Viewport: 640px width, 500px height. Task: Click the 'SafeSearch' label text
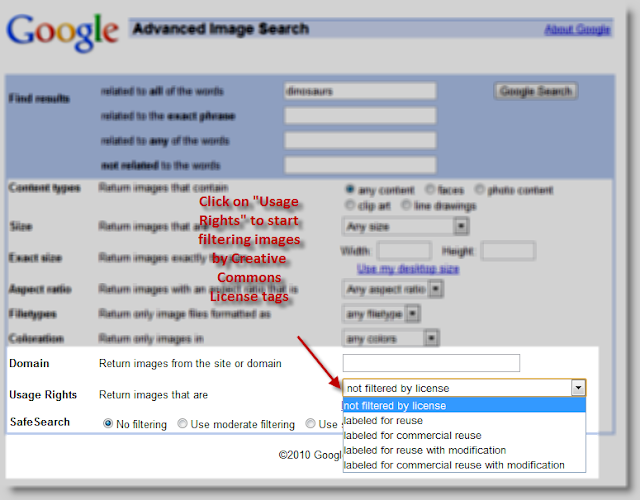point(40,422)
